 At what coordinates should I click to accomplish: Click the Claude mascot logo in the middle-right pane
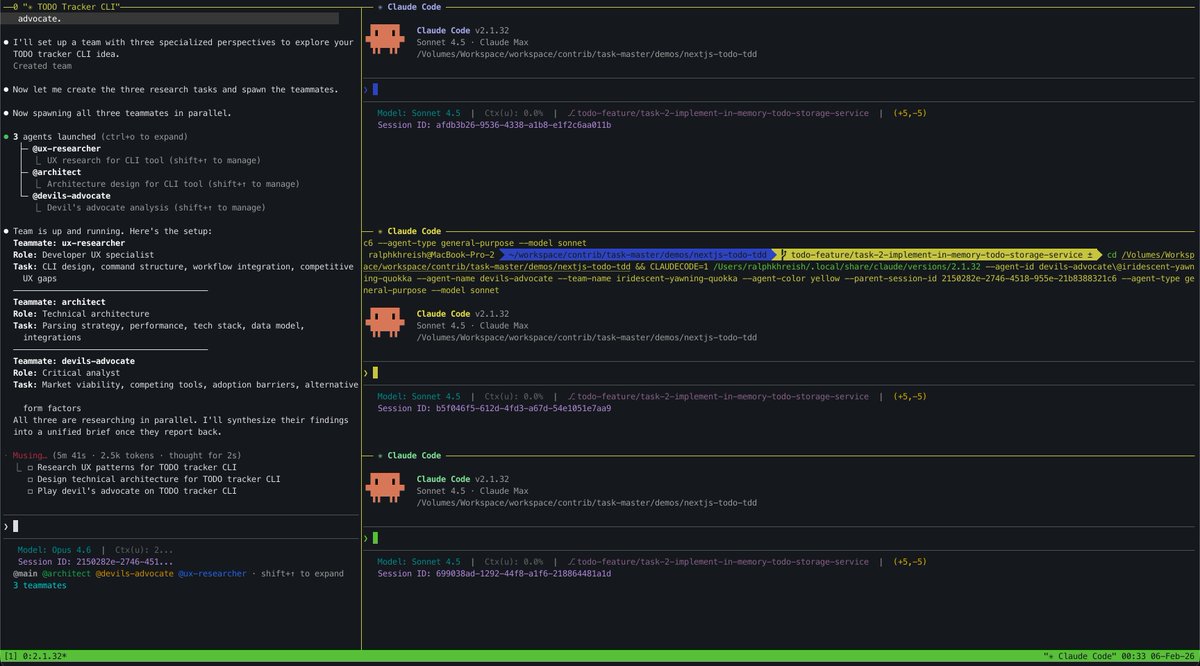coord(385,324)
